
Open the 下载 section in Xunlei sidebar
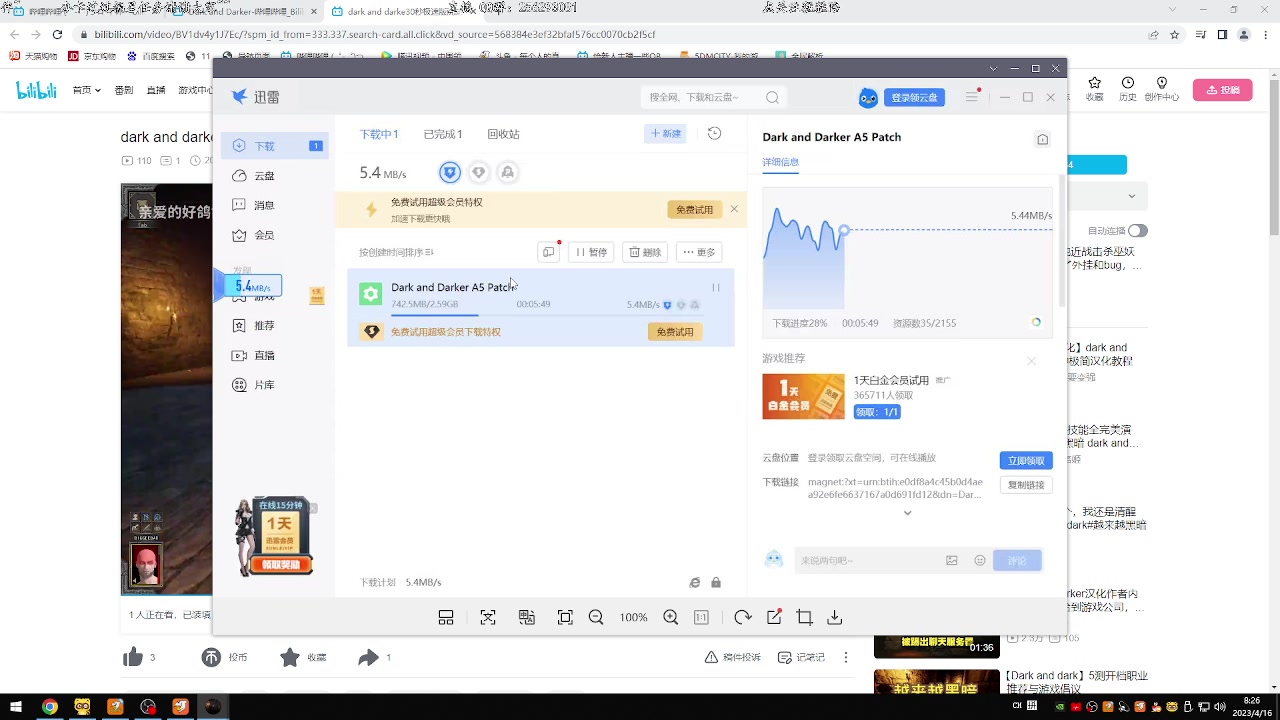(275, 146)
